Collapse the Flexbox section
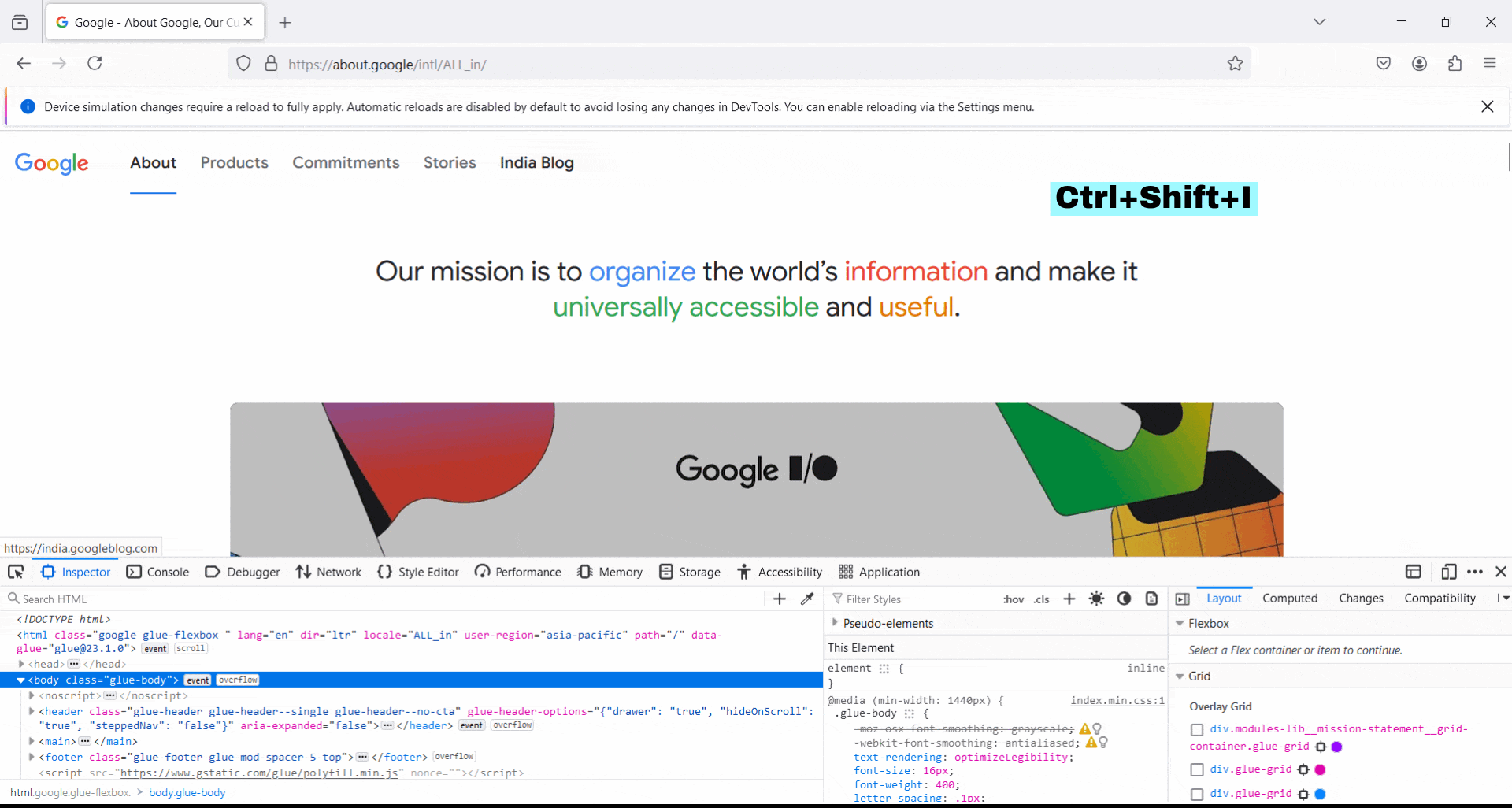The width and height of the screenshot is (1512, 808). coord(1180,623)
